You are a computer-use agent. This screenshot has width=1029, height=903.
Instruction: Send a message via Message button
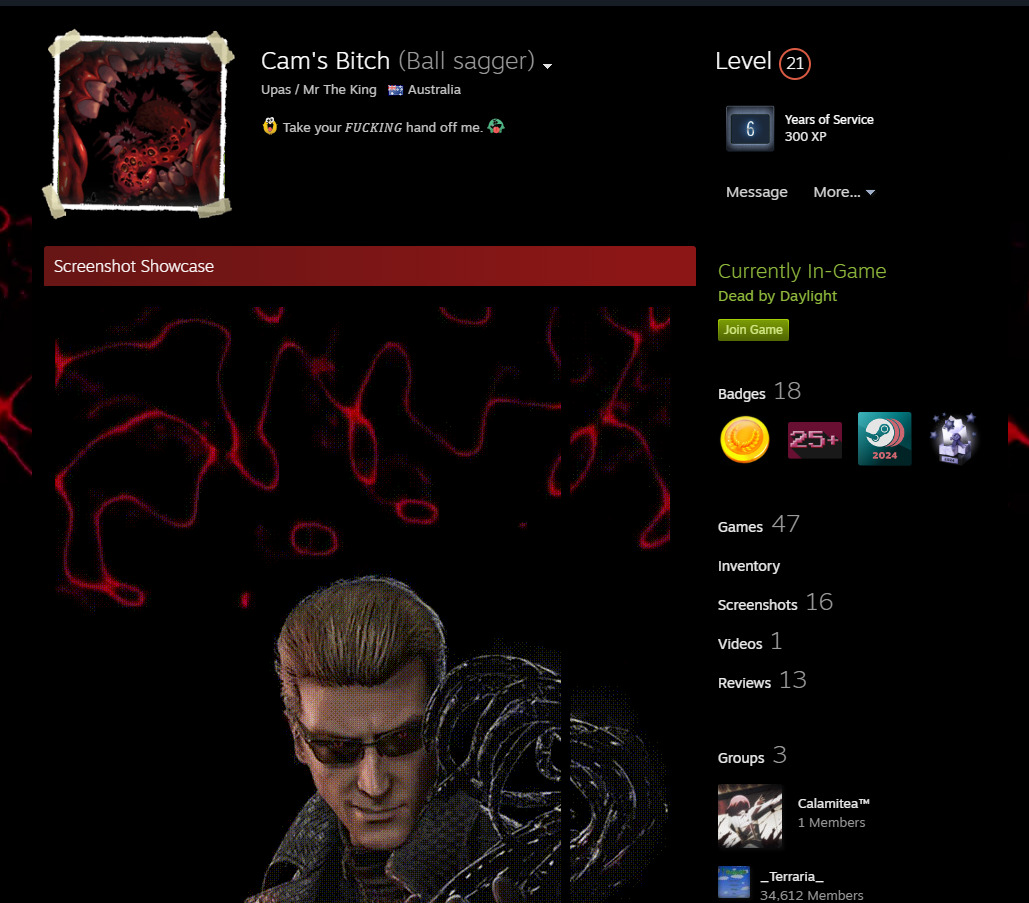point(757,192)
